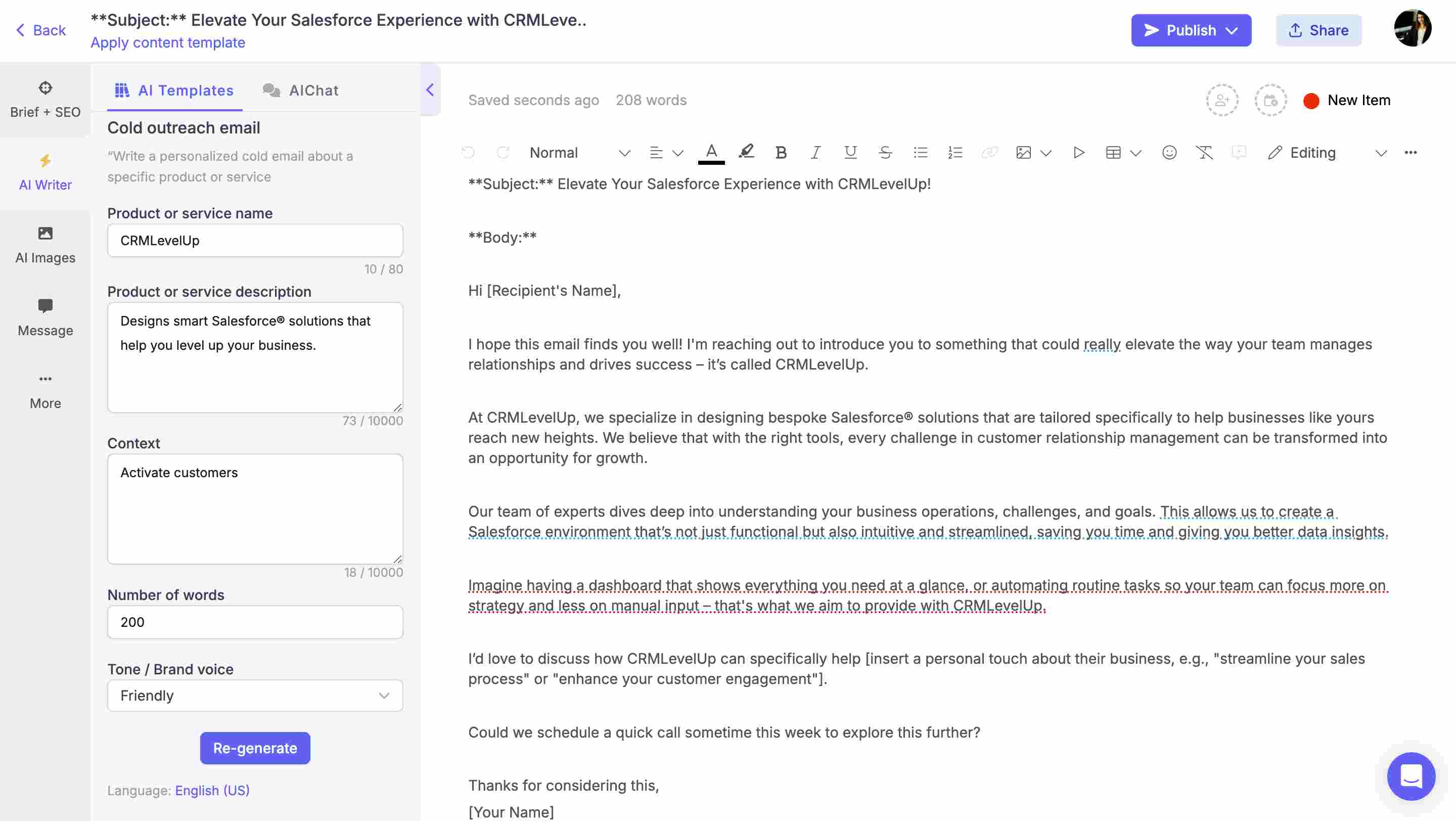
Task: Expand the alignment dropdown arrow
Action: coord(677,153)
